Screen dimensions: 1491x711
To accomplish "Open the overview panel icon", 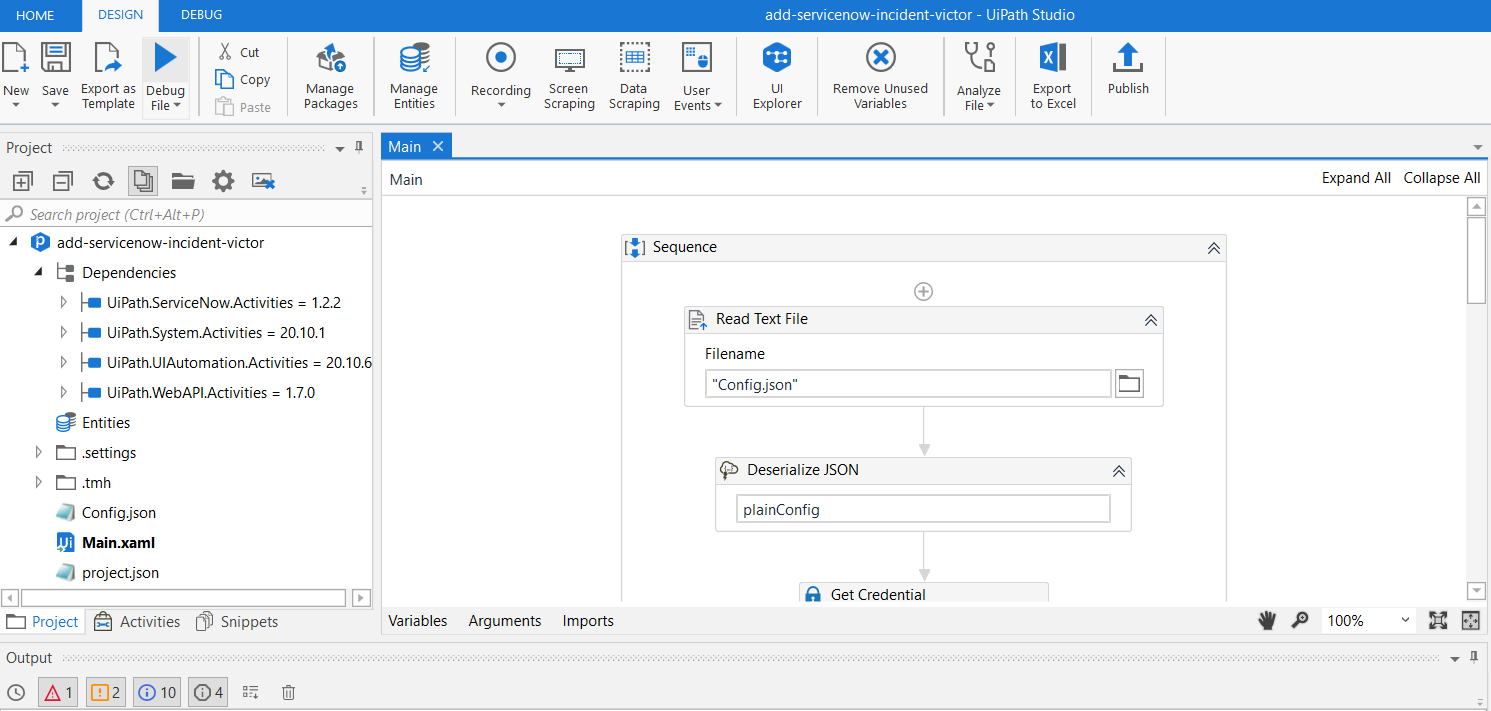I will (x=1471, y=621).
